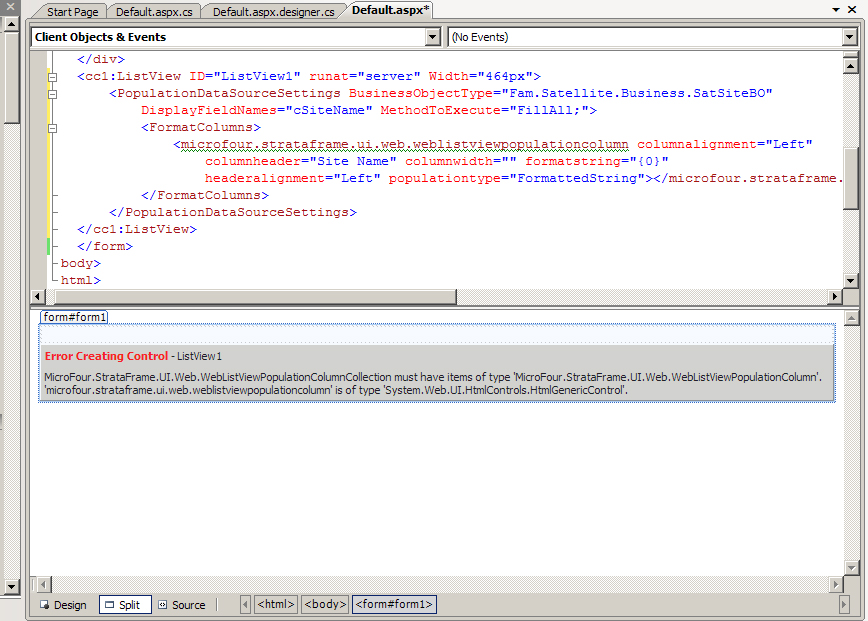Open the active files list dropdown arrow
Viewport: 868px width, 621px height.
(836, 10)
